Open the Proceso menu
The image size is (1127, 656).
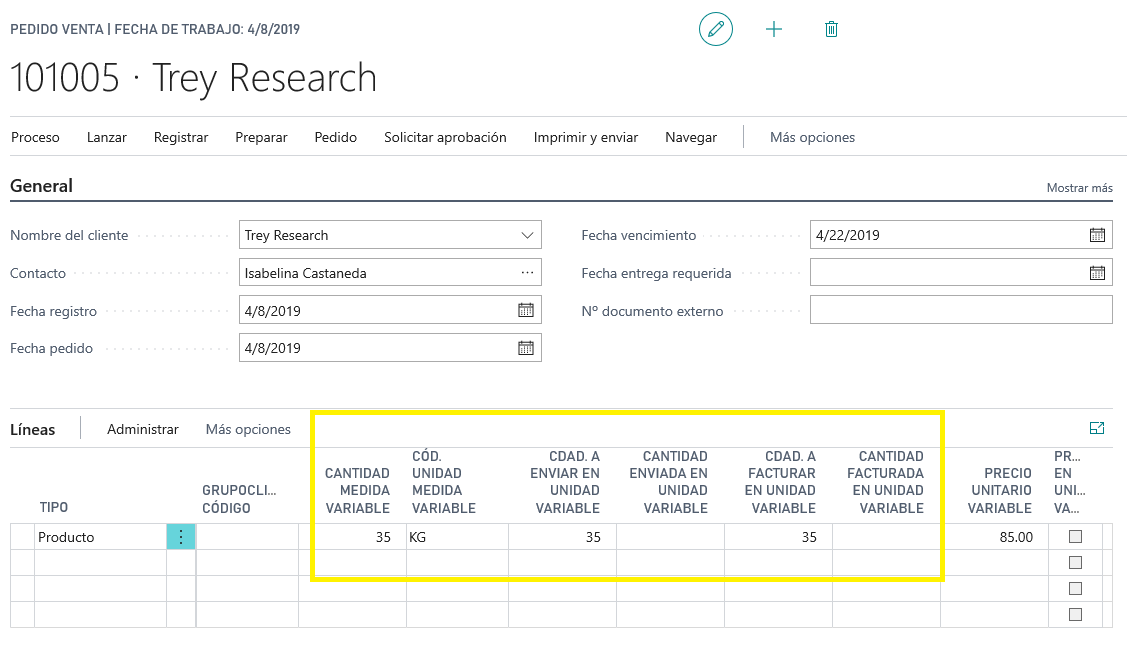(x=35, y=137)
